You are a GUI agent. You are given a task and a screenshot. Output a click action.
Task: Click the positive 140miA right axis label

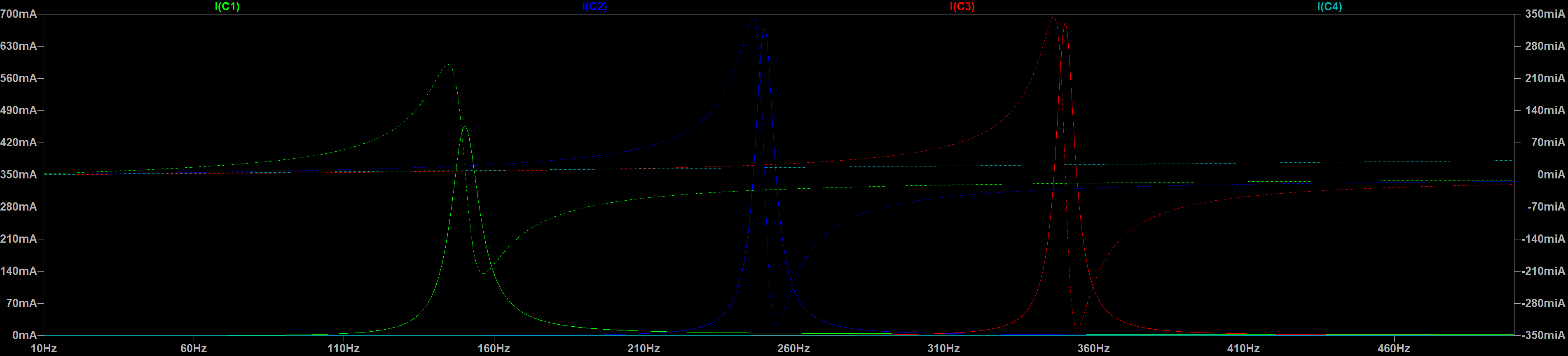(x=1545, y=111)
